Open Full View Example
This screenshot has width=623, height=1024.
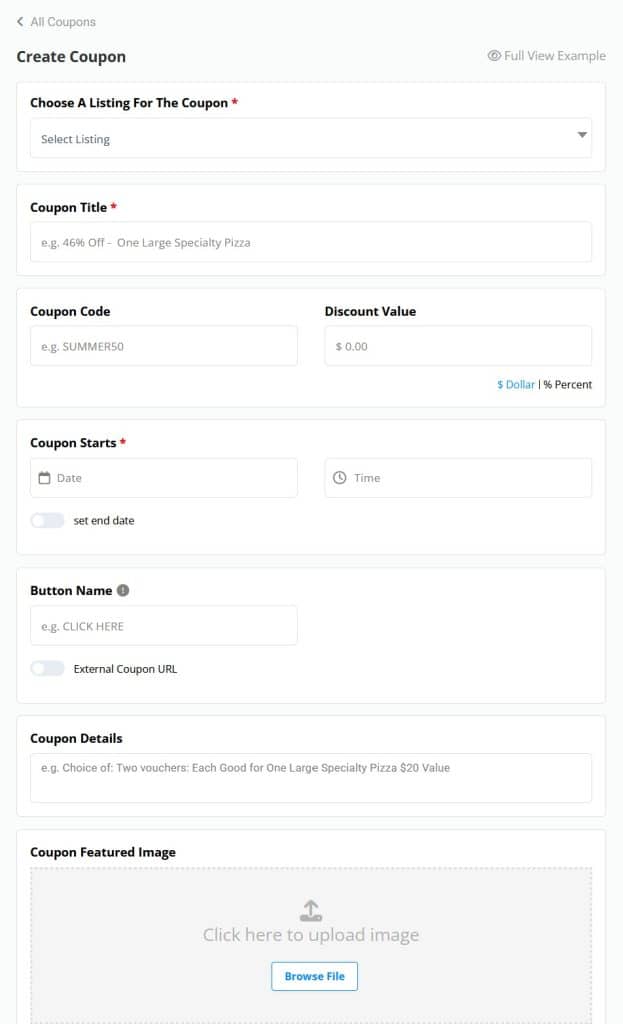(x=554, y=56)
